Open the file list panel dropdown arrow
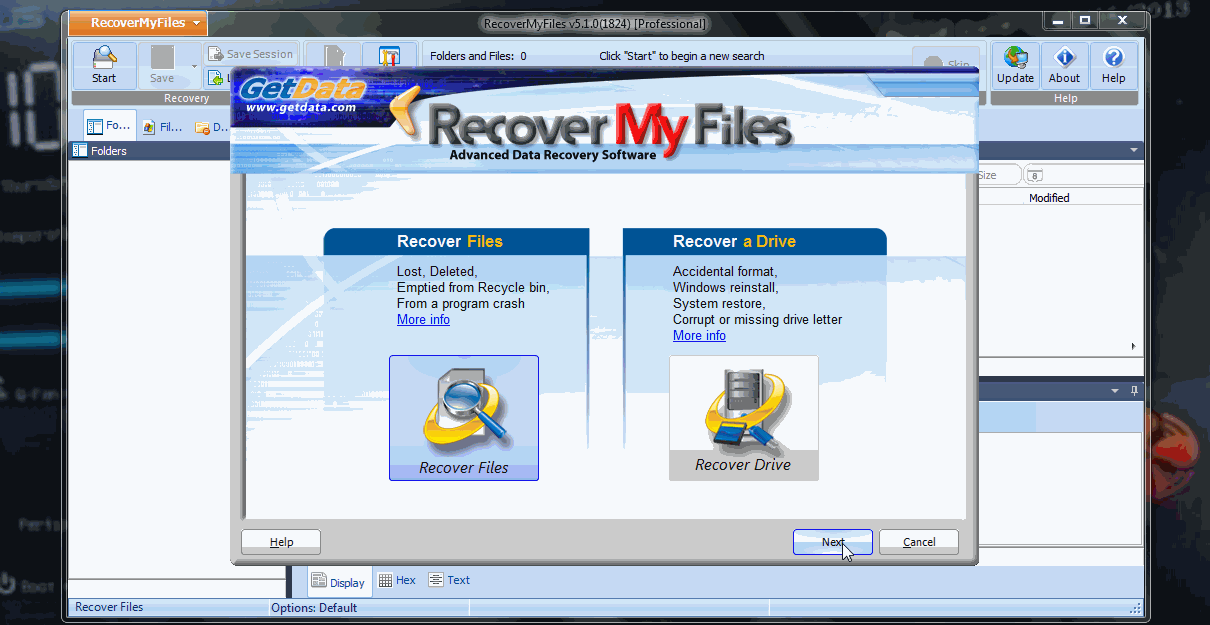Viewport: 1210px width, 625px height. [x=1134, y=150]
